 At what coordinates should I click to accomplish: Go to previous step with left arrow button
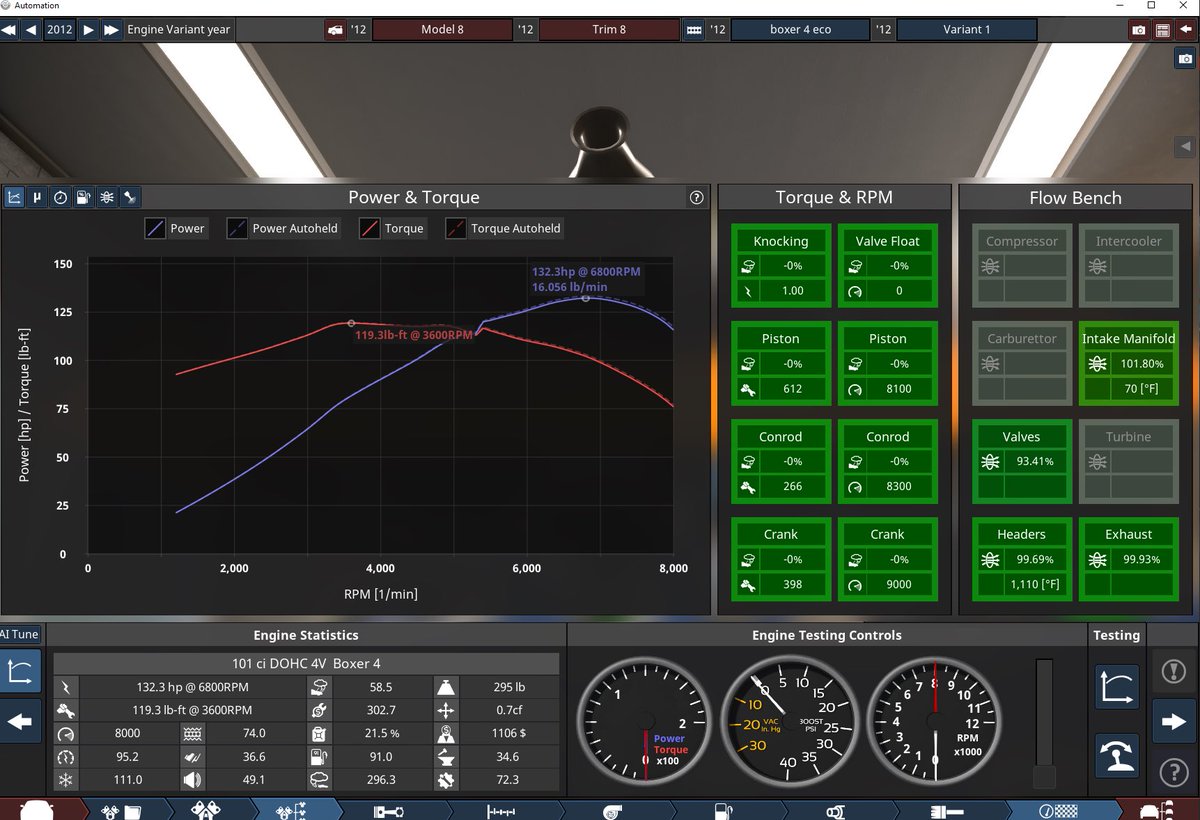tap(21, 721)
